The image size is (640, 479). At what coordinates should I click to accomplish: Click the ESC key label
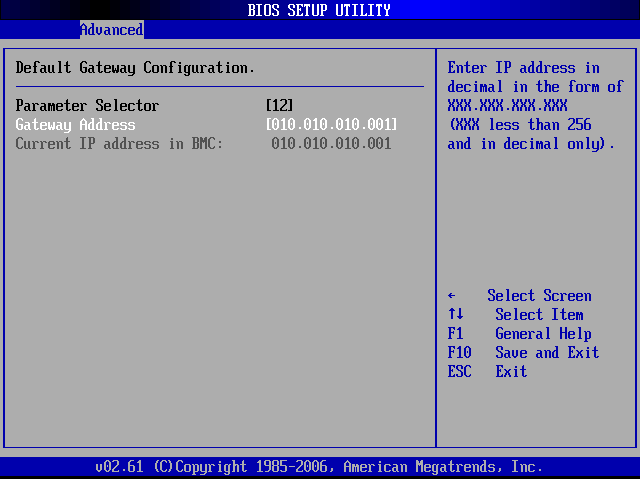[x=460, y=372]
